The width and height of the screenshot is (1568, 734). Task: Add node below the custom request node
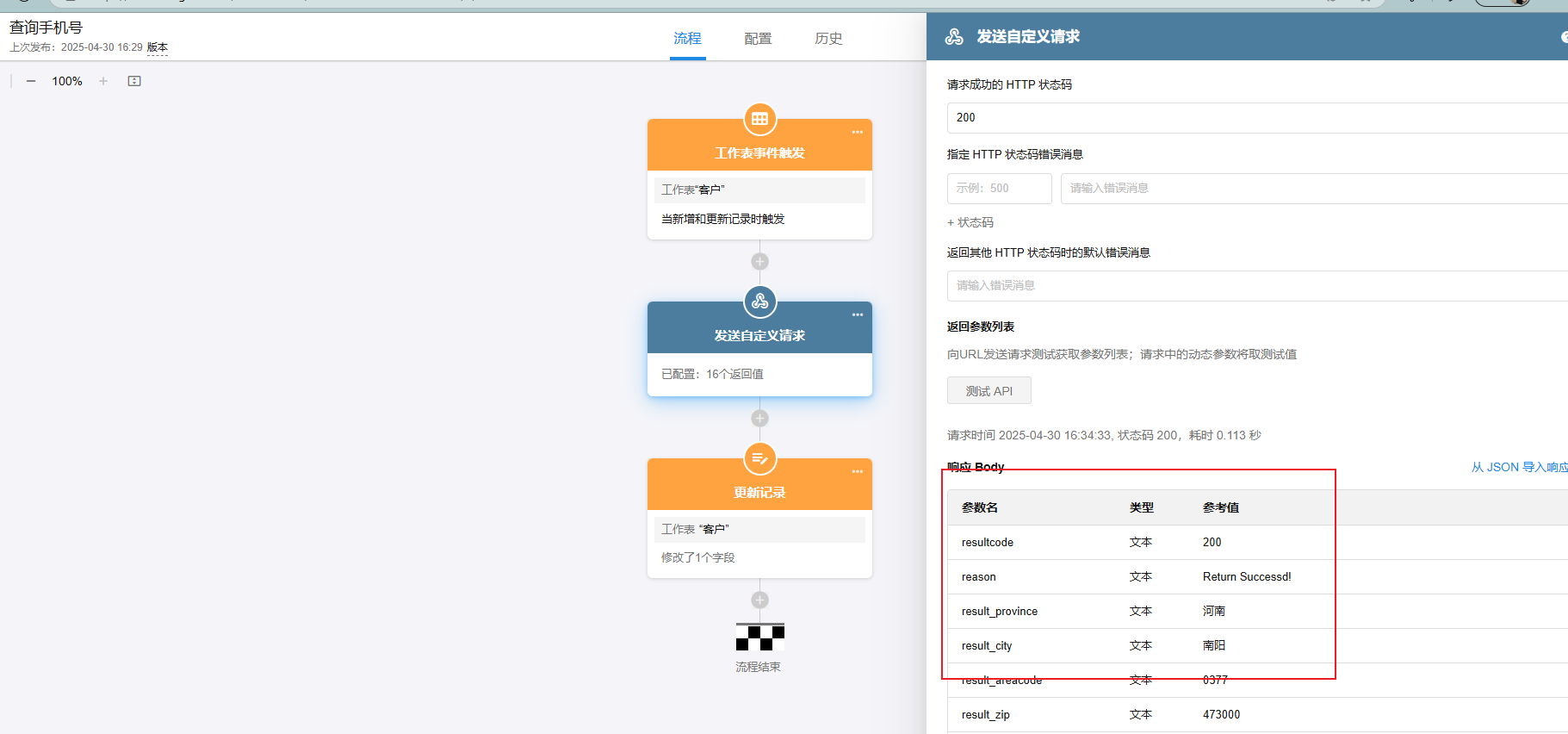point(759,418)
